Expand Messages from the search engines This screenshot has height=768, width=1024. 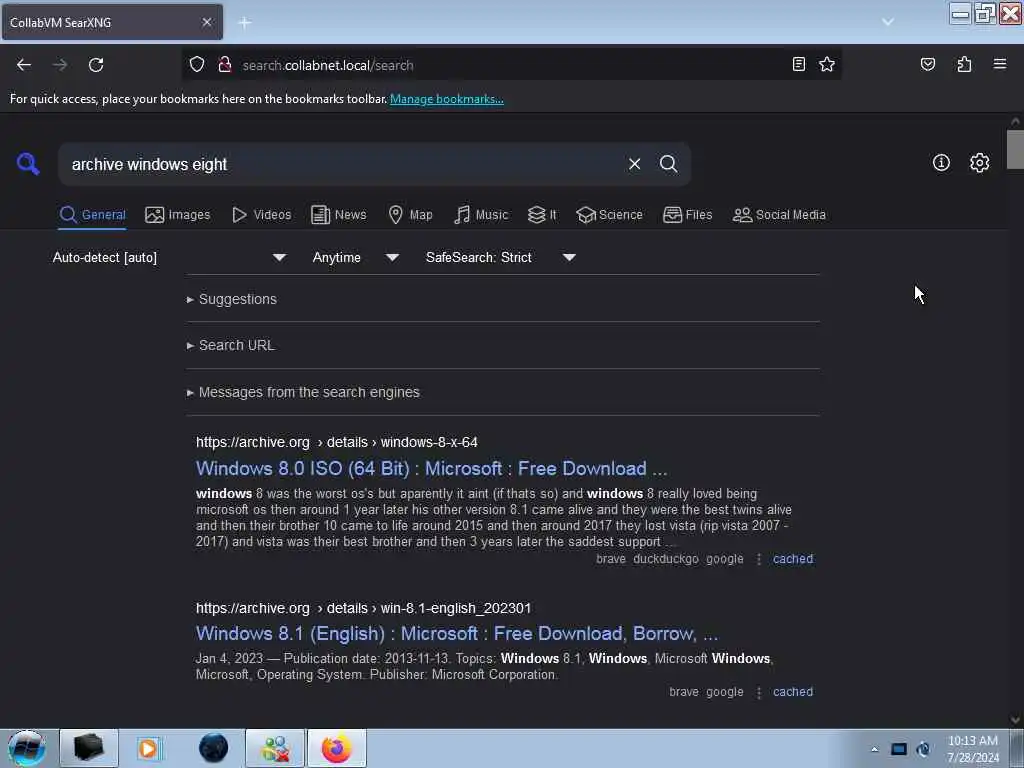coord(304,392)
